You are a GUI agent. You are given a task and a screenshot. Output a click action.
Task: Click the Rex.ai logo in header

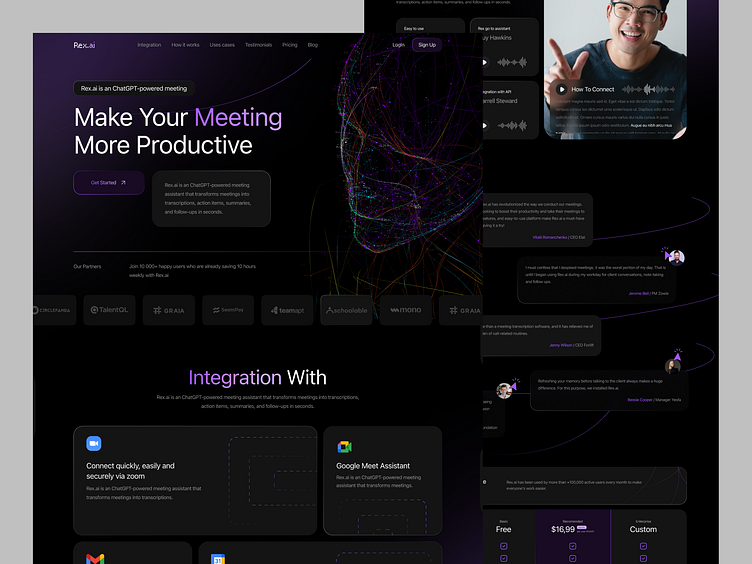pos(84,45)
